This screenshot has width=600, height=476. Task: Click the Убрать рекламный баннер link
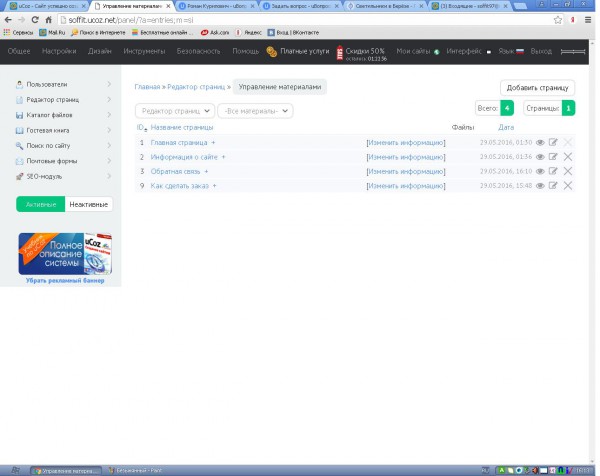click(x=65, y=280)
